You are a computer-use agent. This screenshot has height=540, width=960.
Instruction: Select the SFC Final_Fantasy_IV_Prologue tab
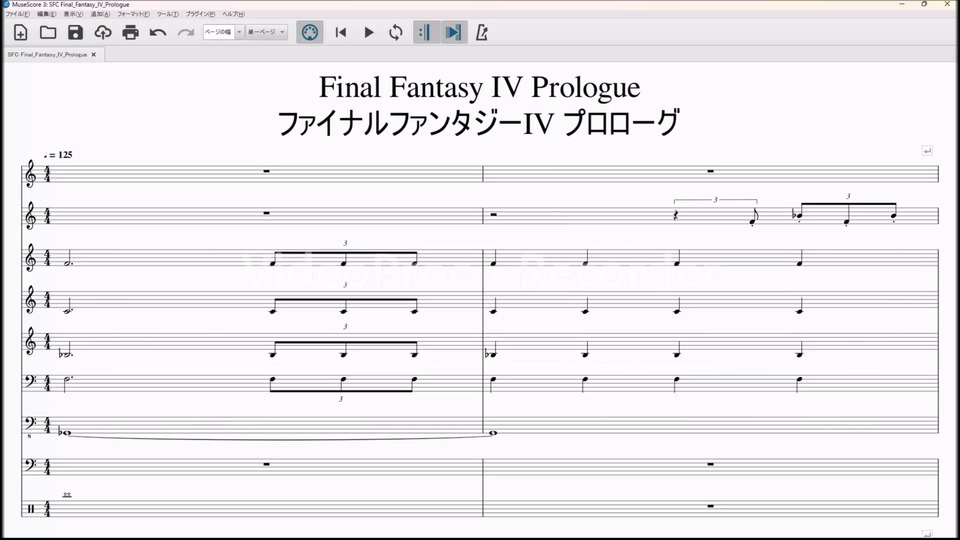tap(47, 54)
